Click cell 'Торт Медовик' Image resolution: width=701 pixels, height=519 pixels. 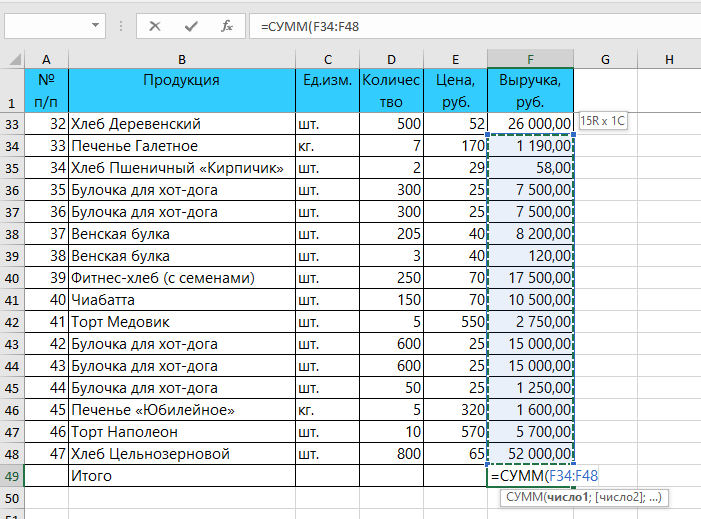pos(182,322)
